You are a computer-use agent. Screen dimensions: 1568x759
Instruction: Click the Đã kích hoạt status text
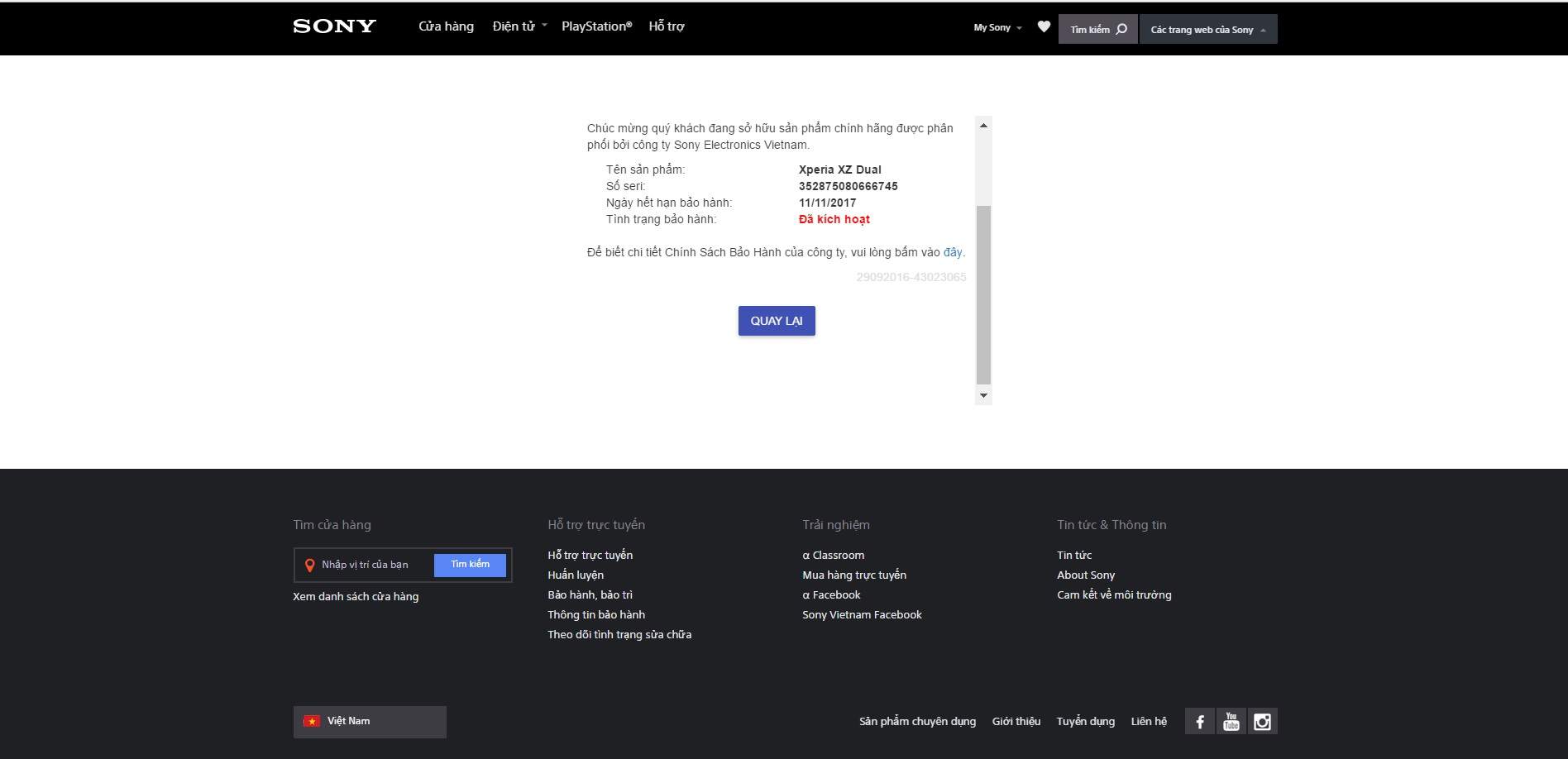(834, 219)
